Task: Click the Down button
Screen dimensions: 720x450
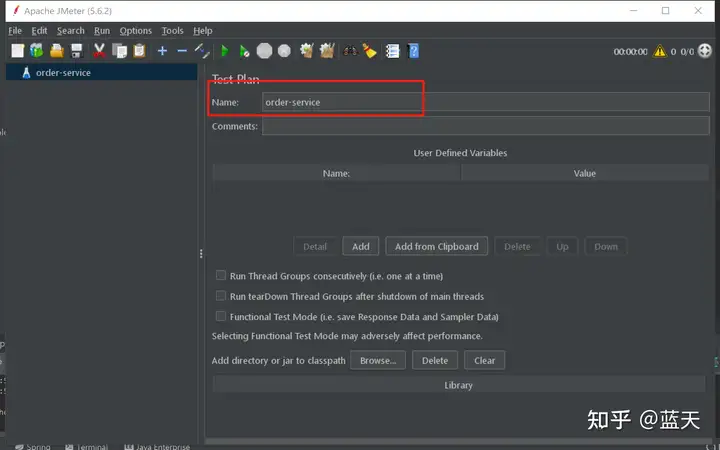Action: (x=606, y=247)
